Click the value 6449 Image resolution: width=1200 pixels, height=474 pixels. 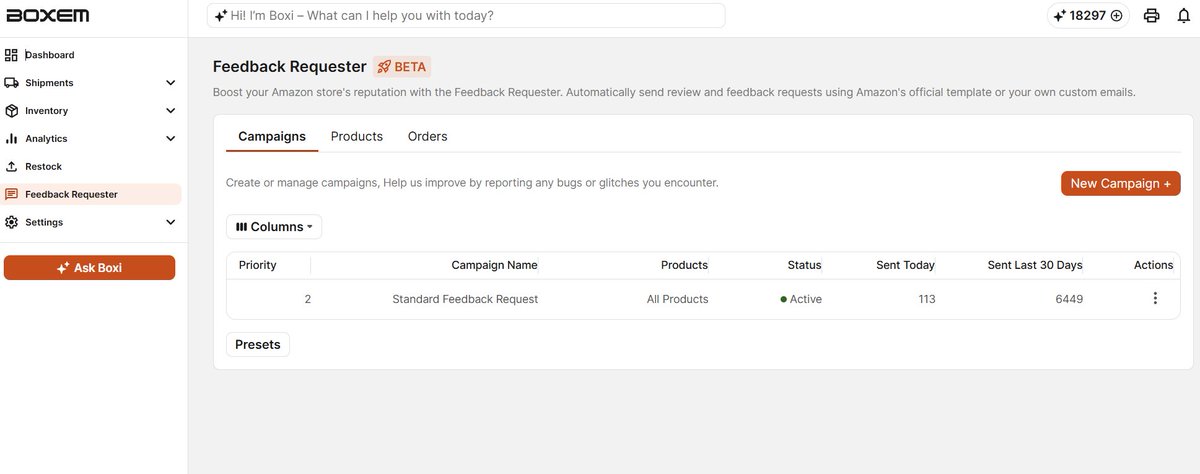coord(1069,299)
